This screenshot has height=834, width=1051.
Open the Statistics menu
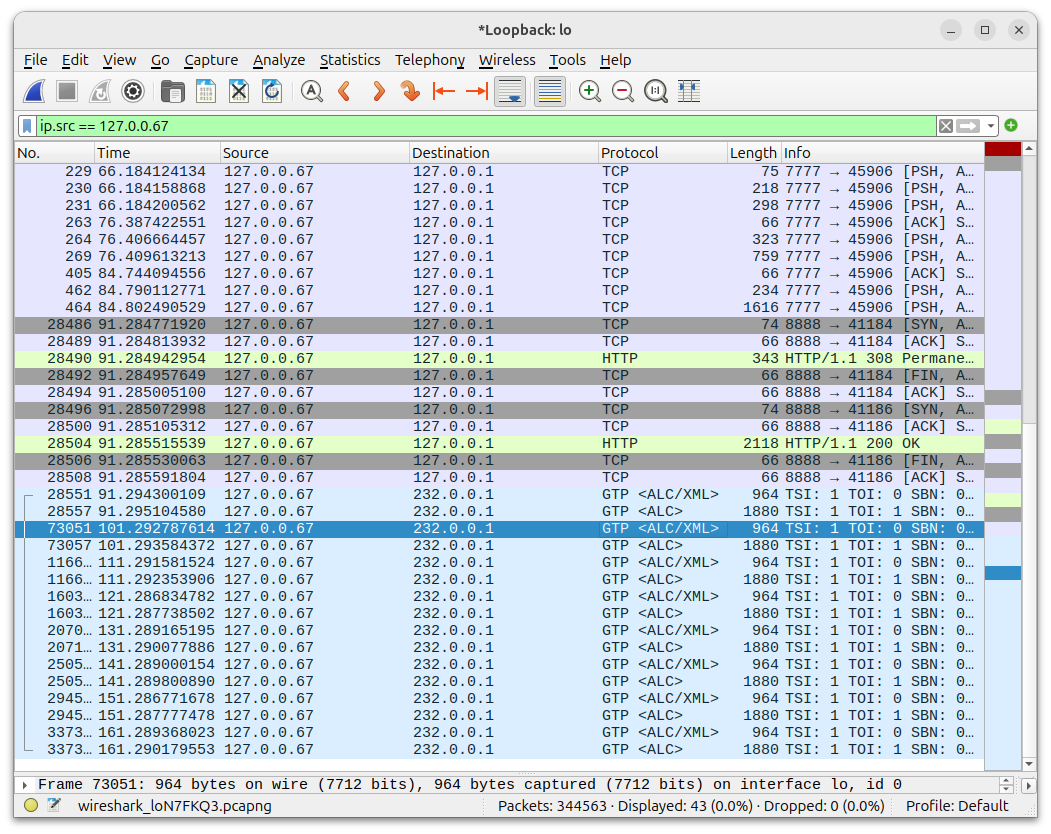[x=350, y=60]
